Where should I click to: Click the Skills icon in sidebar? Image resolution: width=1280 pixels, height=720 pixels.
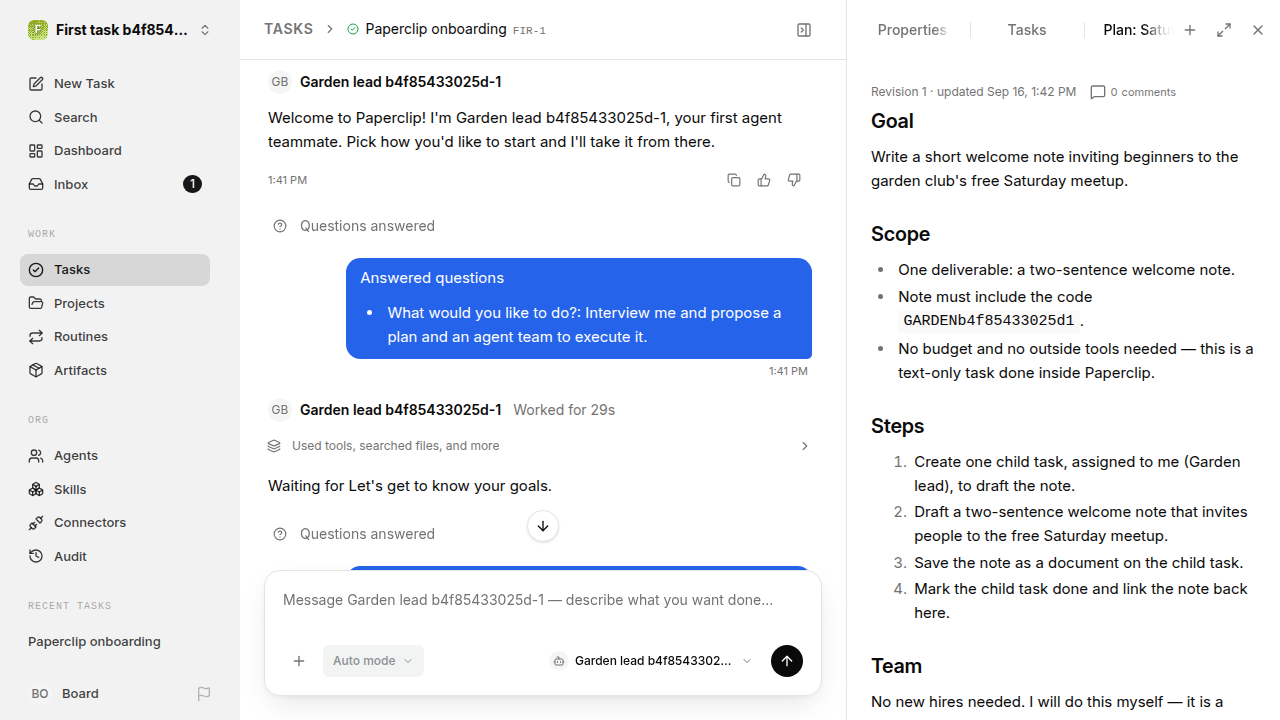(36, 489)
